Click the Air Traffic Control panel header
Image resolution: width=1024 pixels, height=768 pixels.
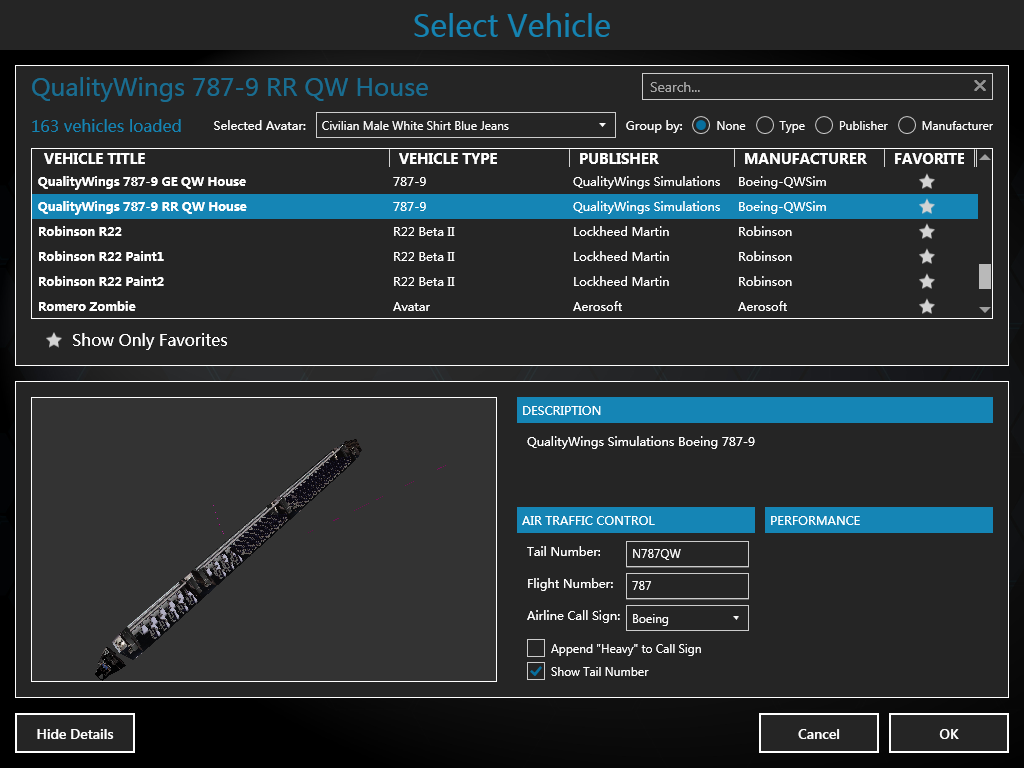pos(636,520)
